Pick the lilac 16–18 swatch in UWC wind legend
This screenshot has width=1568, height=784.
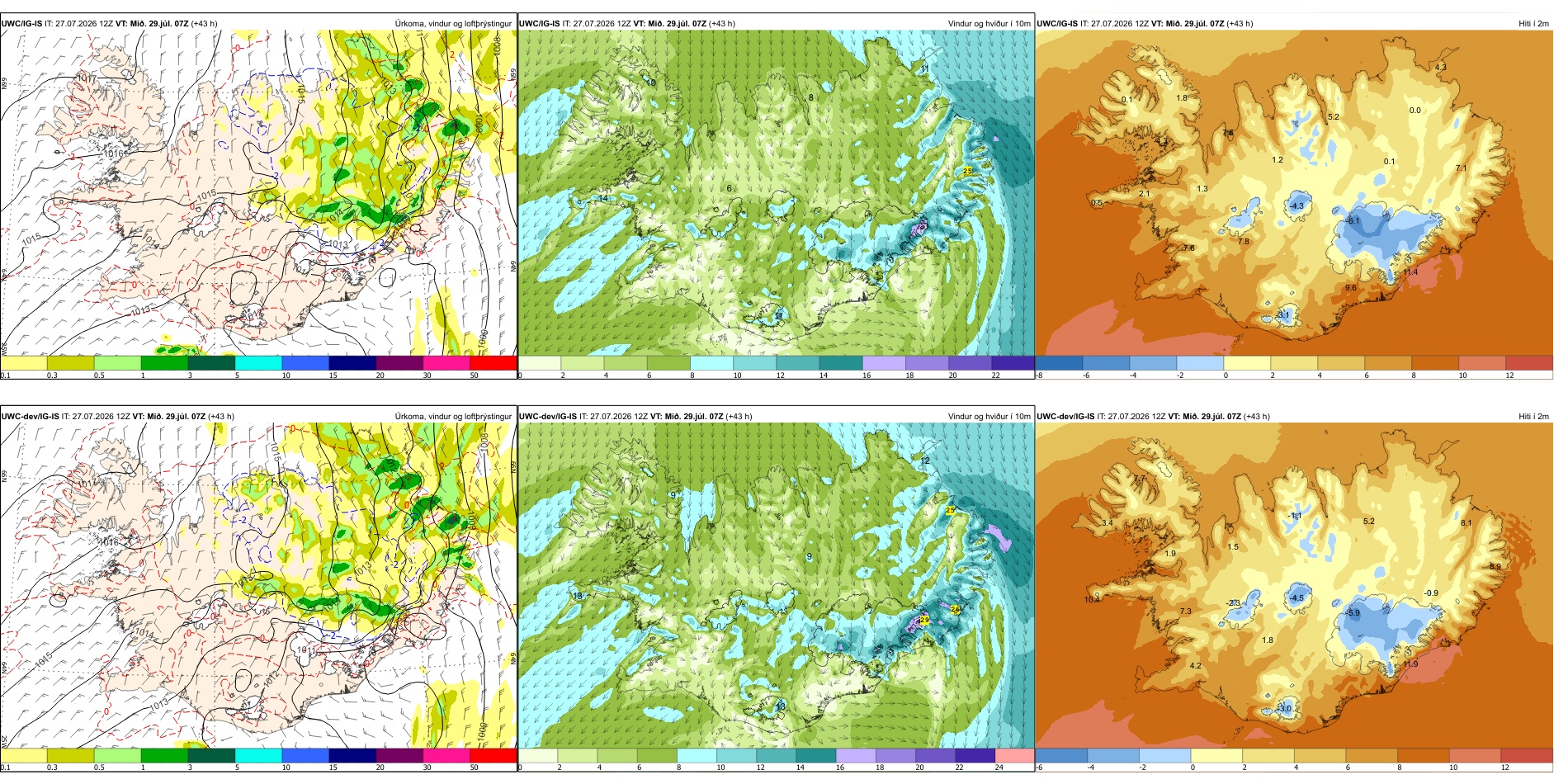coord(884,363)
